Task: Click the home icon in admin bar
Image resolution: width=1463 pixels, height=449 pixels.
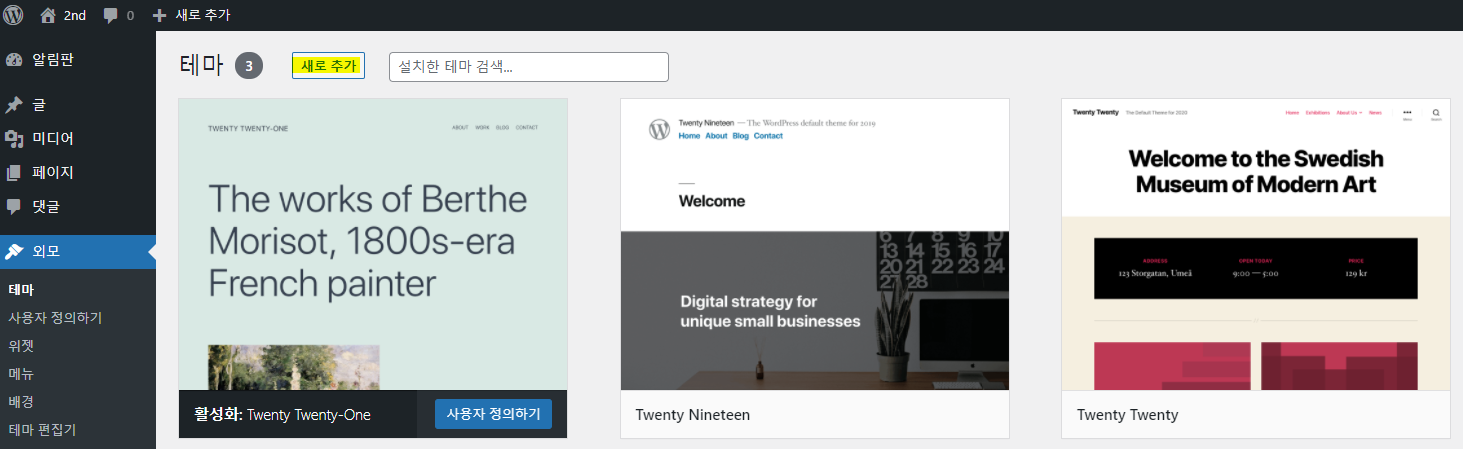Action: (x=48, y=15)
